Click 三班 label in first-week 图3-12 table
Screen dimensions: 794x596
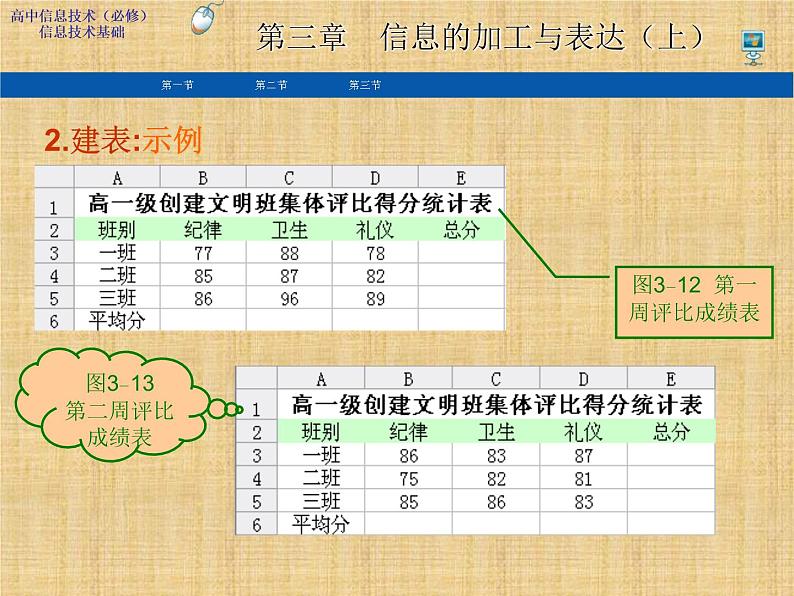pos(117,298)
